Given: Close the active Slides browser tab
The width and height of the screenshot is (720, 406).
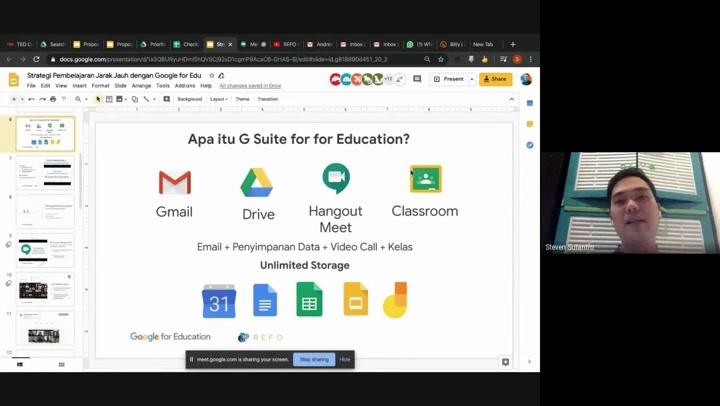Looking at the screenshot, I should click(x=231, y=45).
